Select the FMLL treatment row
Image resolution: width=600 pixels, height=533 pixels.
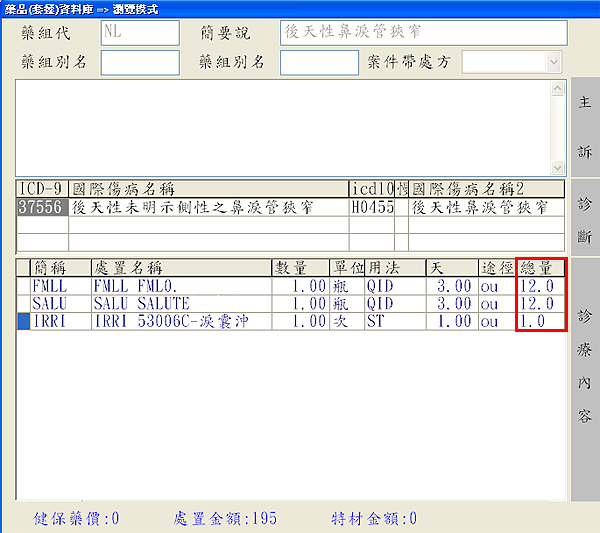[x=150, y=285]
